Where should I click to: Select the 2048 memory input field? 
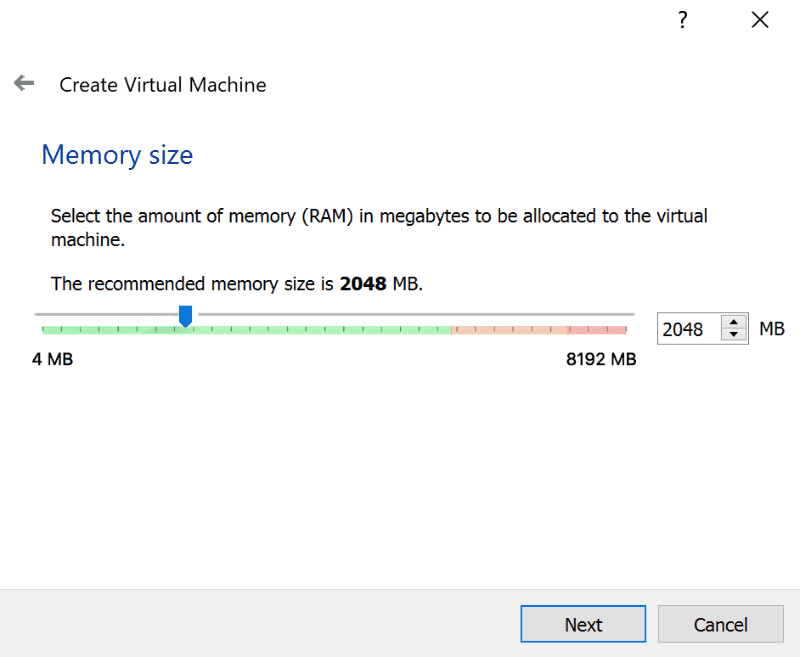coord(690,328)
